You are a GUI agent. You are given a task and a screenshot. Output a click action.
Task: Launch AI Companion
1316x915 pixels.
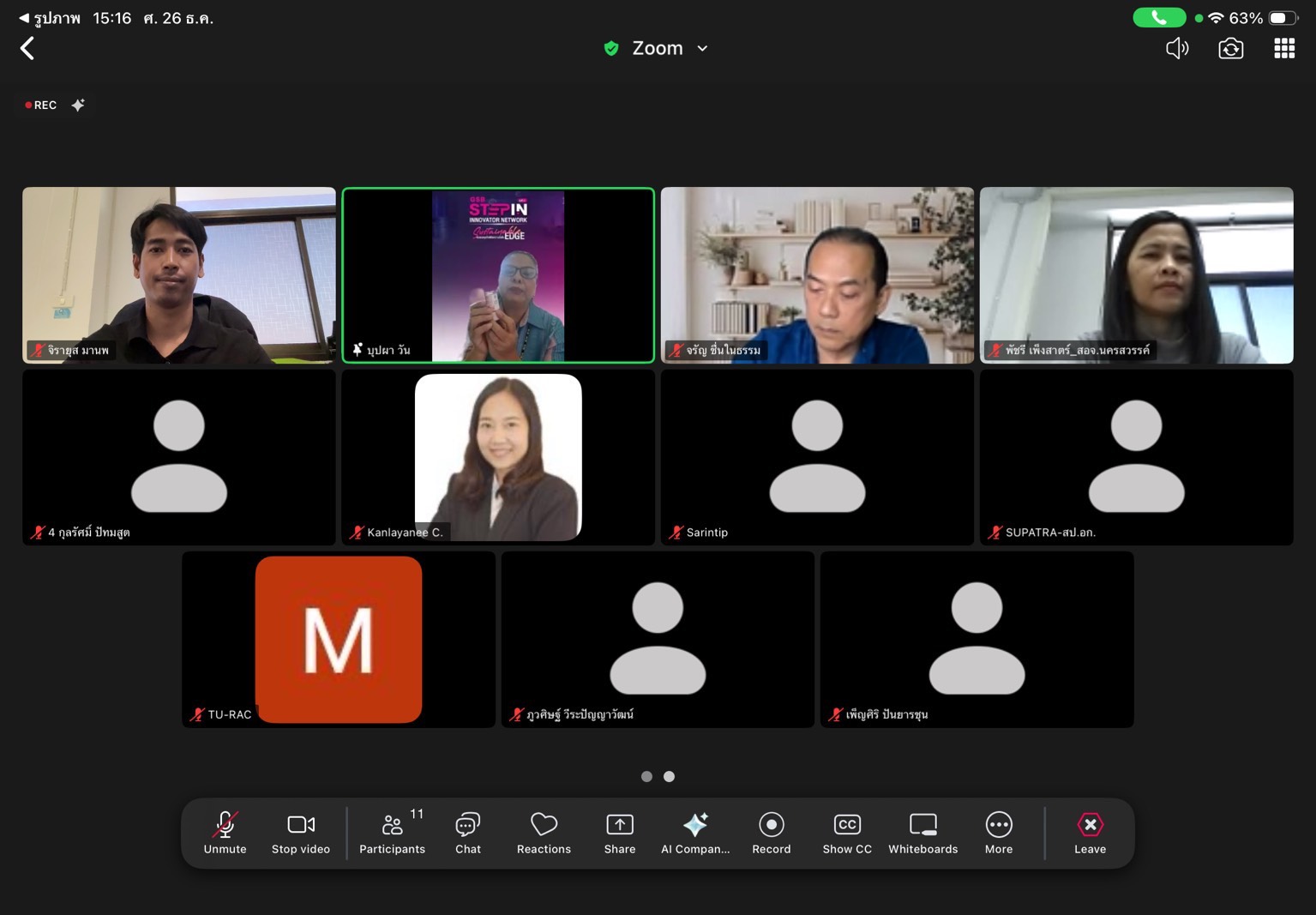coord(694,833)
